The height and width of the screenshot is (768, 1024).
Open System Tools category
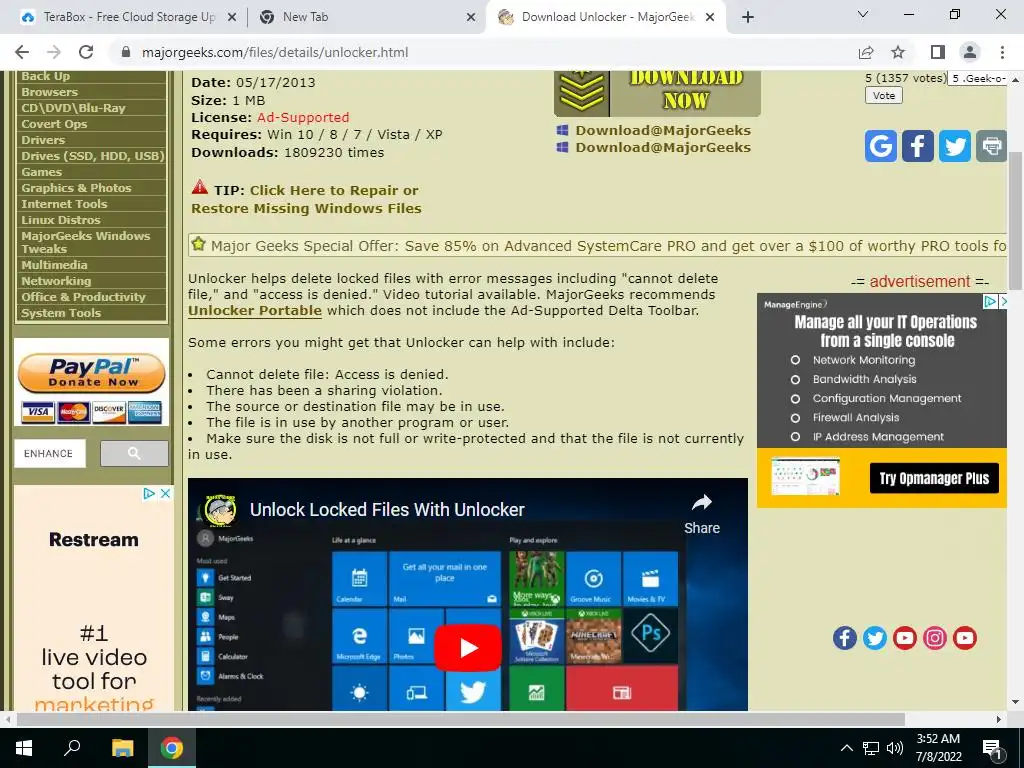[61, 313]
